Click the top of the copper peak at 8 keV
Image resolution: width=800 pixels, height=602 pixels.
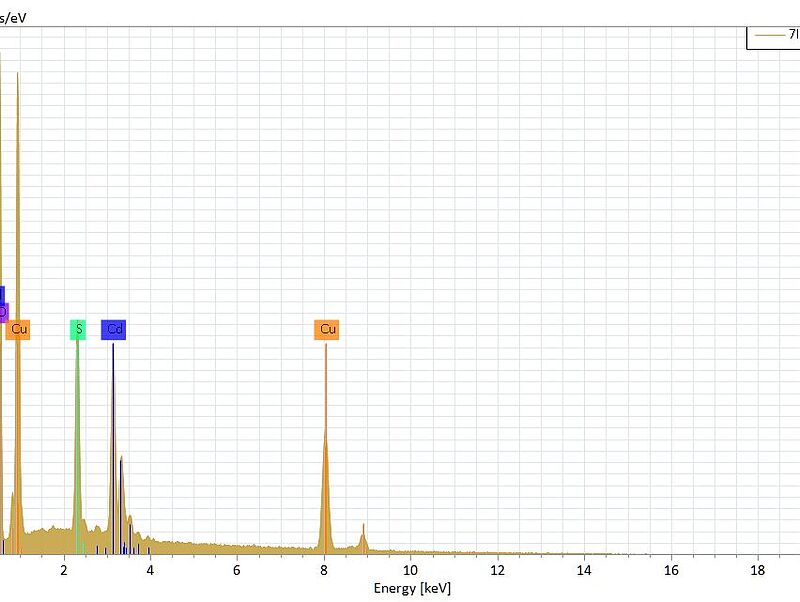(325, 432)
